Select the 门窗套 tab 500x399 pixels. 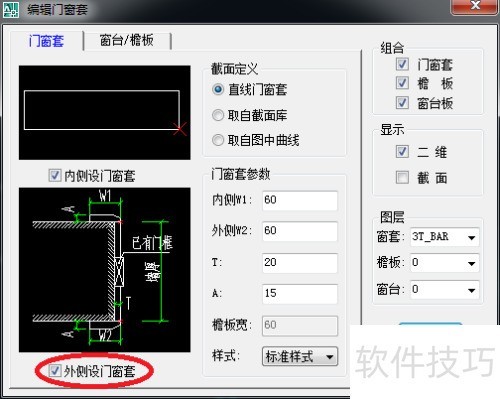click(x=46, y=41)
